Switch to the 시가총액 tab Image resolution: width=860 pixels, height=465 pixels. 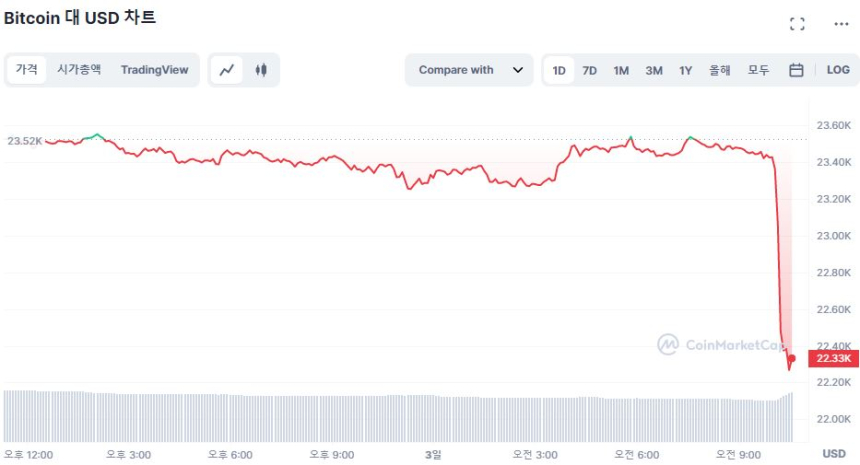click(79, 70)
